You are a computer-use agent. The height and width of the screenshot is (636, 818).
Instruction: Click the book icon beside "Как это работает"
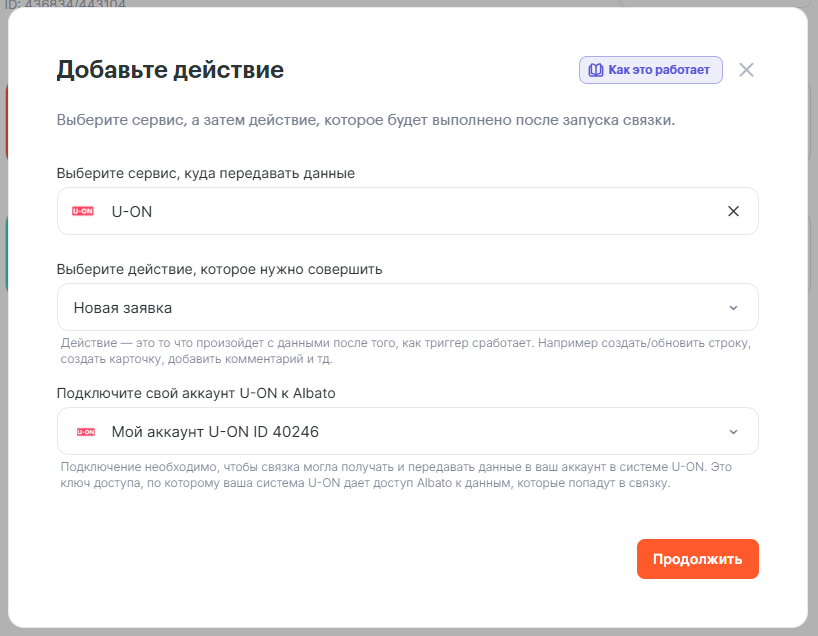tap(595, 70)
